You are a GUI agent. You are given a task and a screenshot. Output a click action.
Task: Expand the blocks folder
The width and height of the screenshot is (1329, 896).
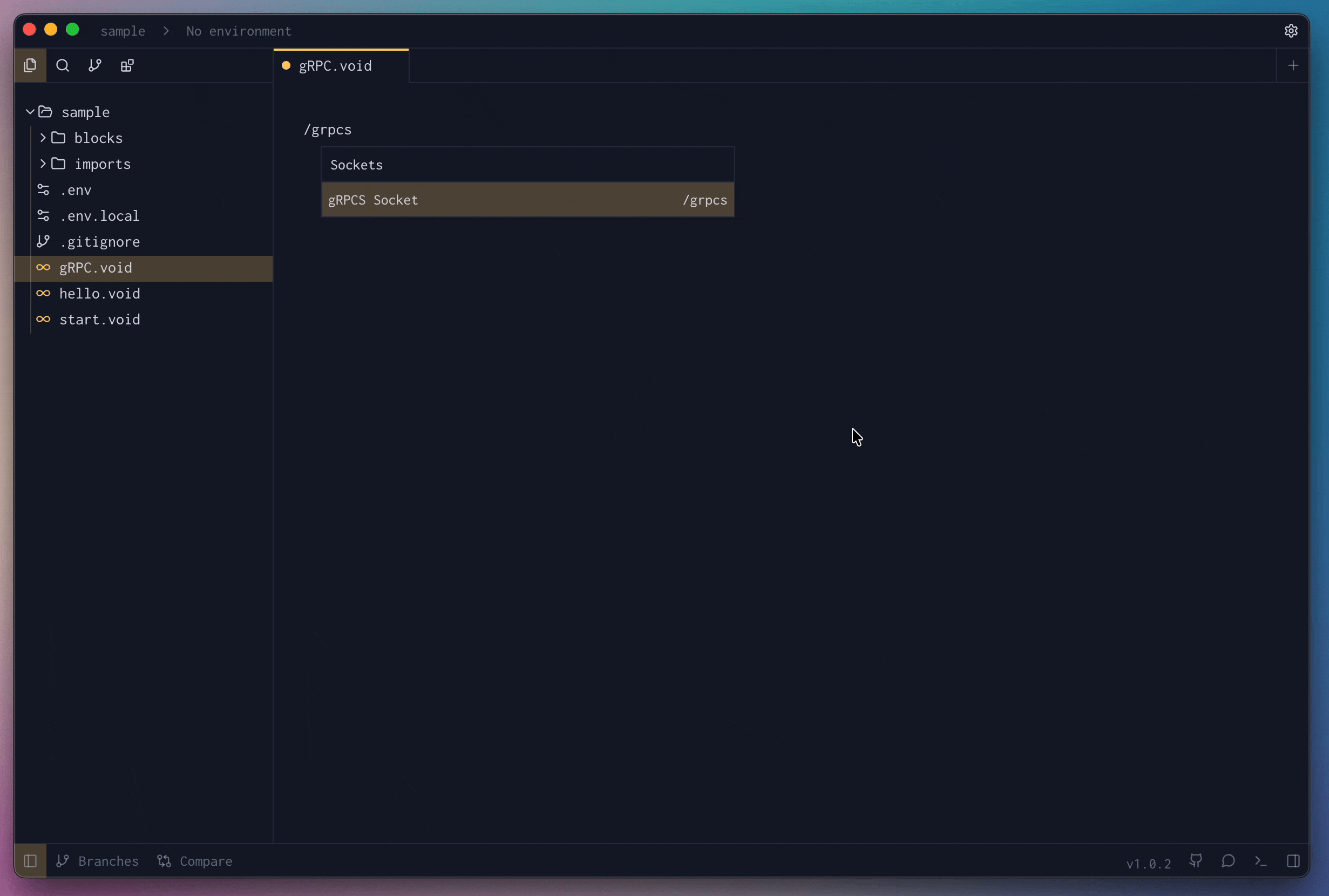(43, 138)
